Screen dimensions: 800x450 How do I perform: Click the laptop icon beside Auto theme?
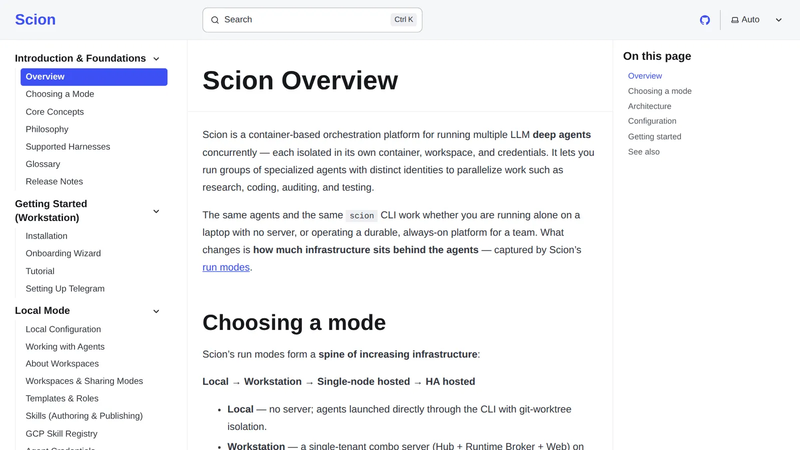point(735,20)
